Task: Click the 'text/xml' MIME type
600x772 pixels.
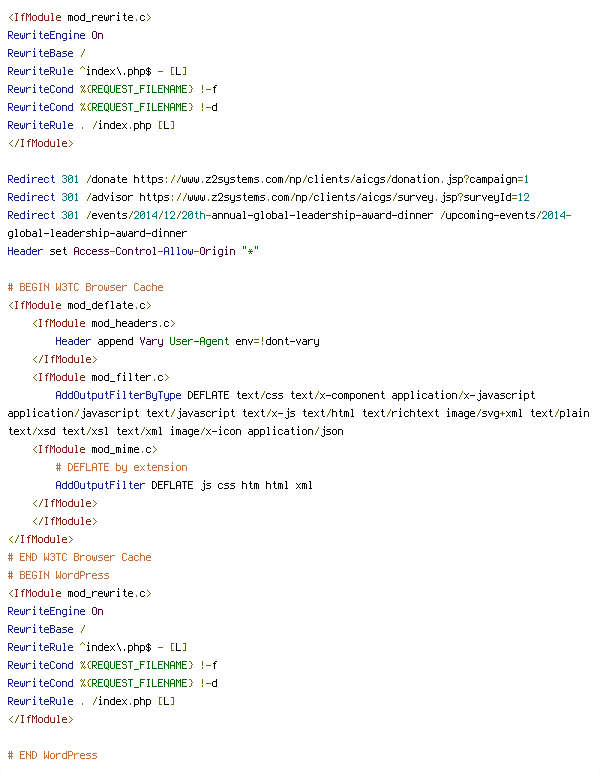Action: point(139,431)
